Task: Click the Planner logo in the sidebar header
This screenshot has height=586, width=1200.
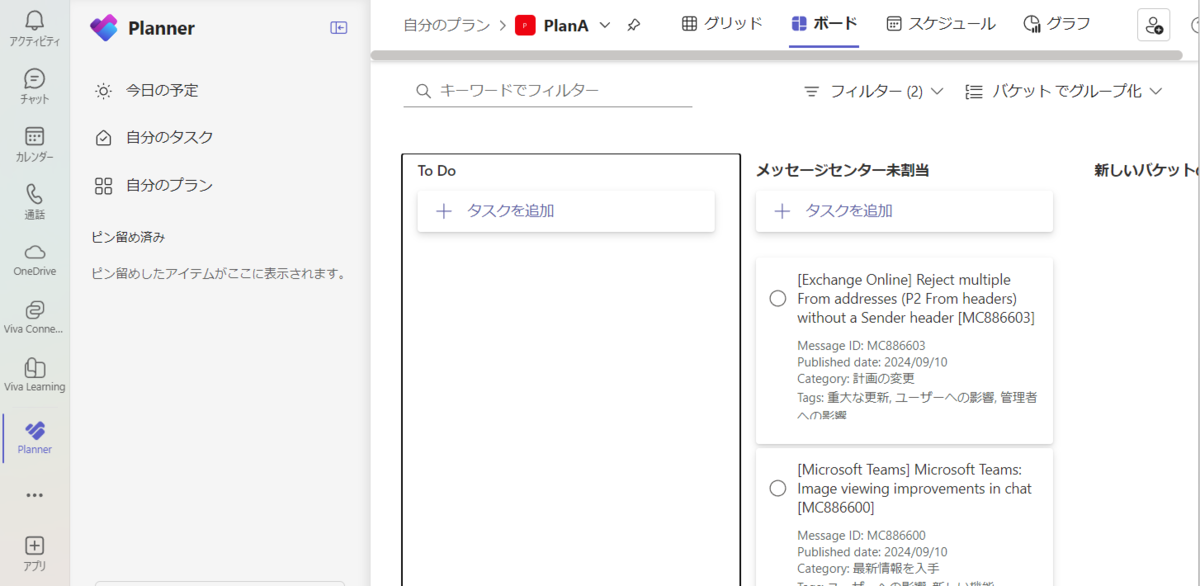Action: pyautogui.click(x=104, y=28)
